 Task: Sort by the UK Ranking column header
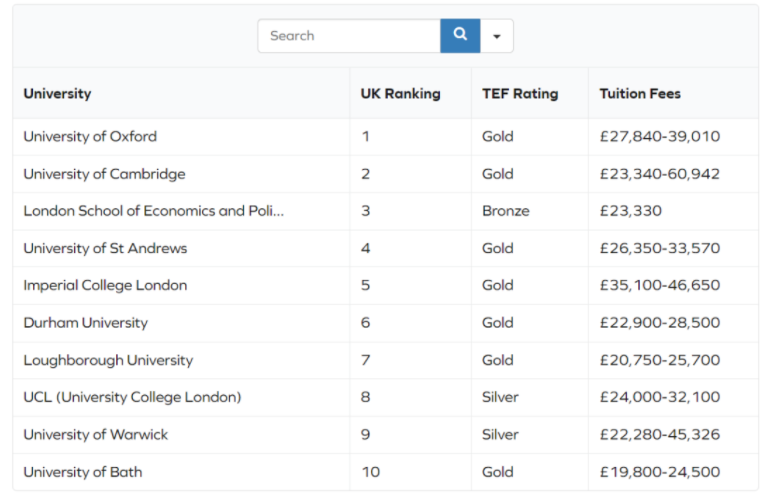click(400, 94)
